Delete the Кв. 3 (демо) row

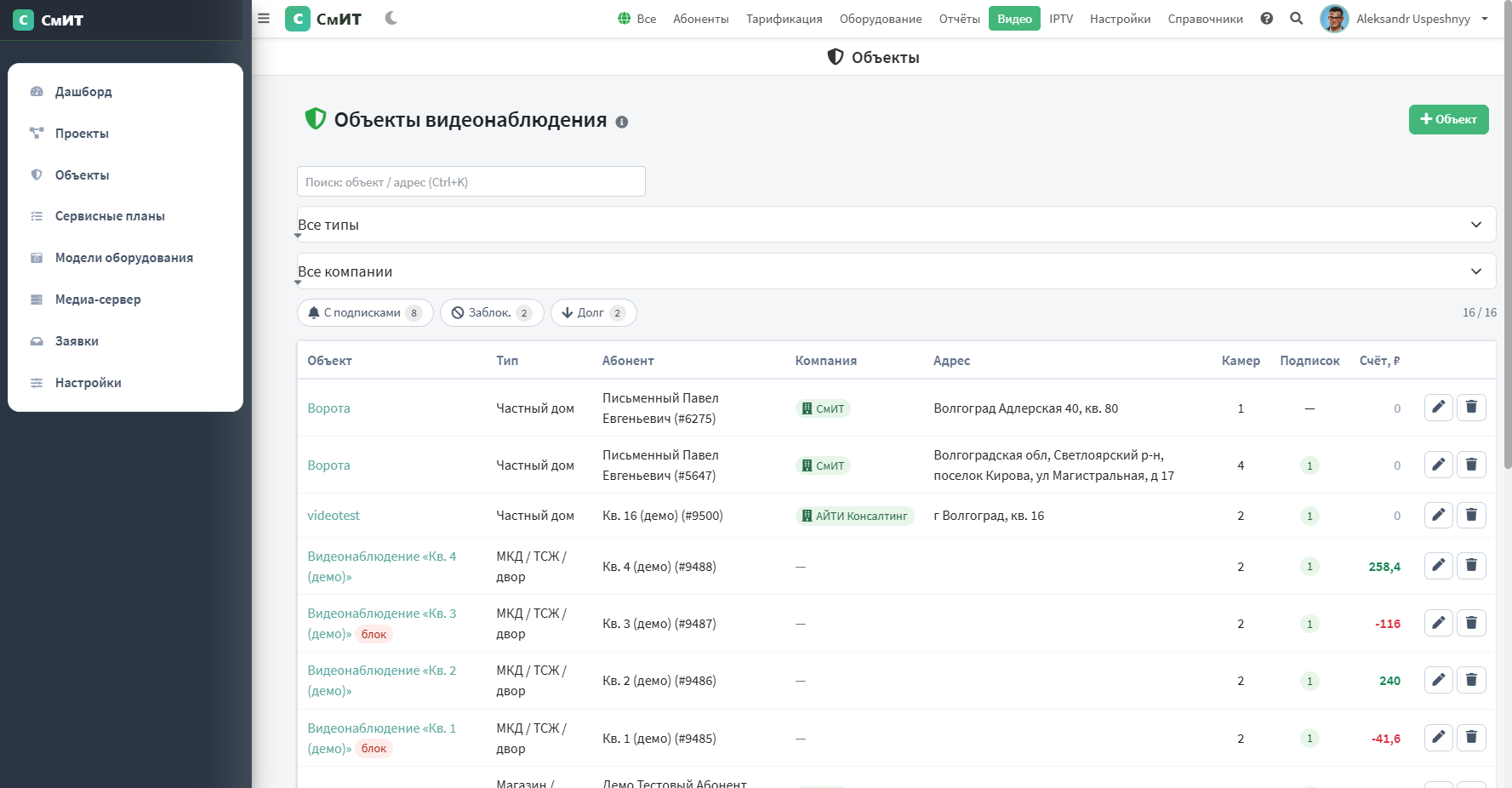1471,623
